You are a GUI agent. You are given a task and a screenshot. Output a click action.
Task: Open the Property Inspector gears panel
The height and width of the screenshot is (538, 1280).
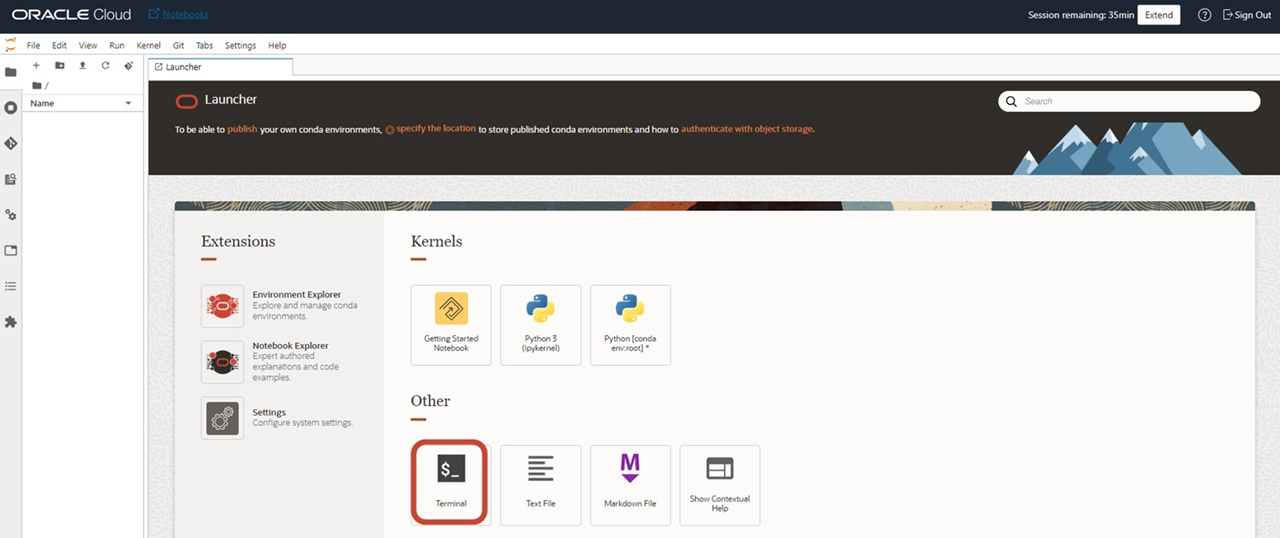click(11, 215)
